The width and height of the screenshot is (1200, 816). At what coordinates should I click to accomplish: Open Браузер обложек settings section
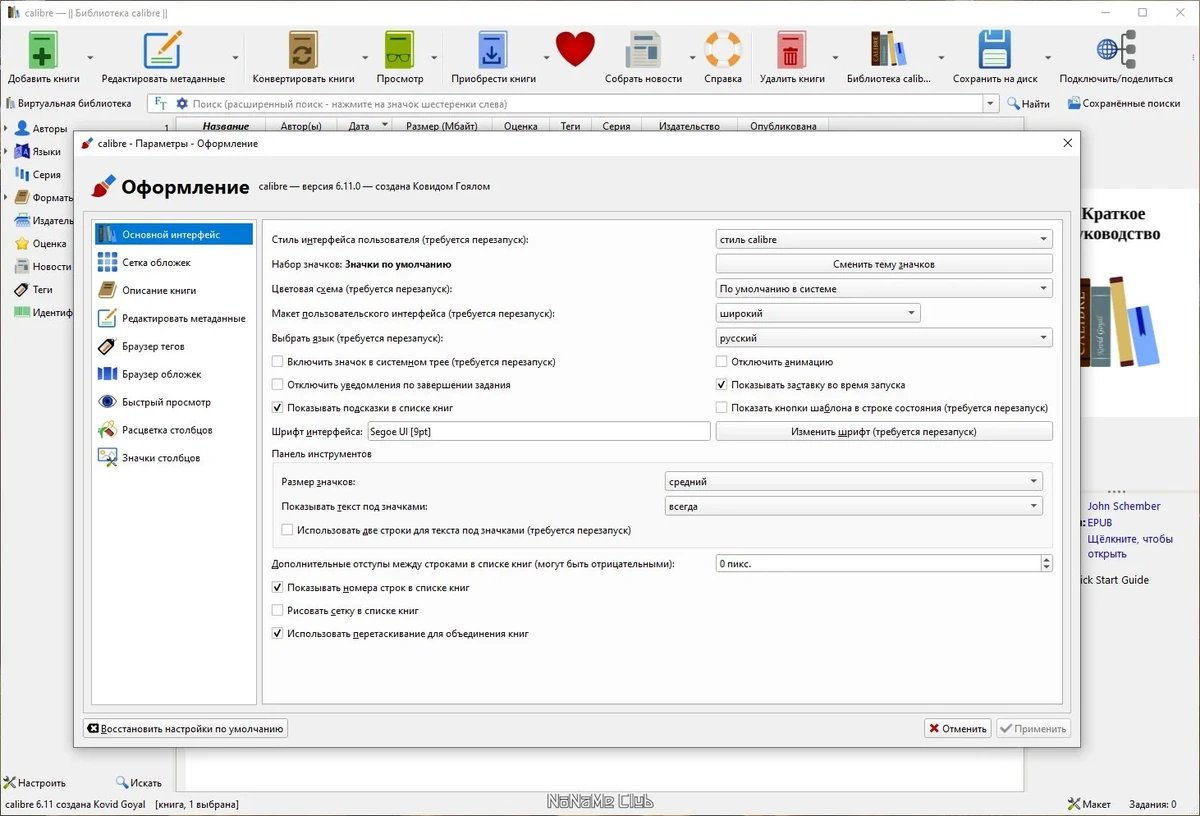click(x=172, y=375)
